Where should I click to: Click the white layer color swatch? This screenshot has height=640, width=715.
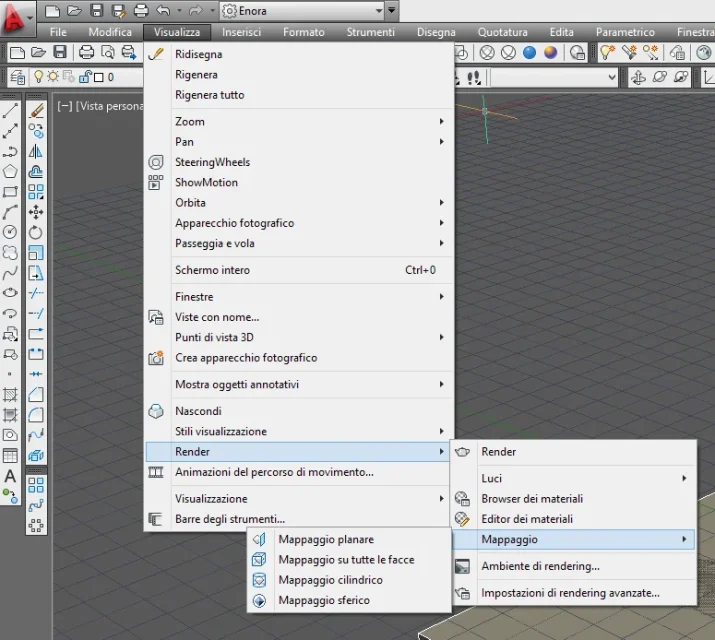pyautogui.click(x=99, y=77)
